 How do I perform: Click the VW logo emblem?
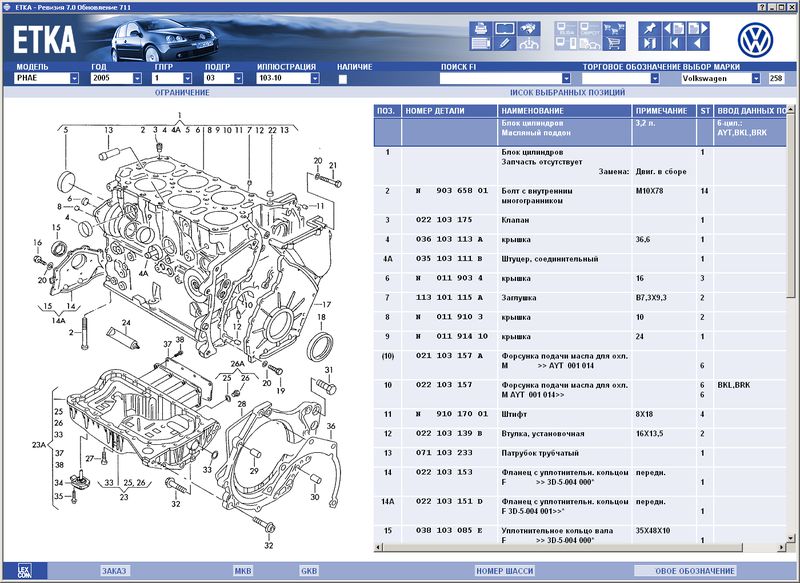[x=756, y=38]
